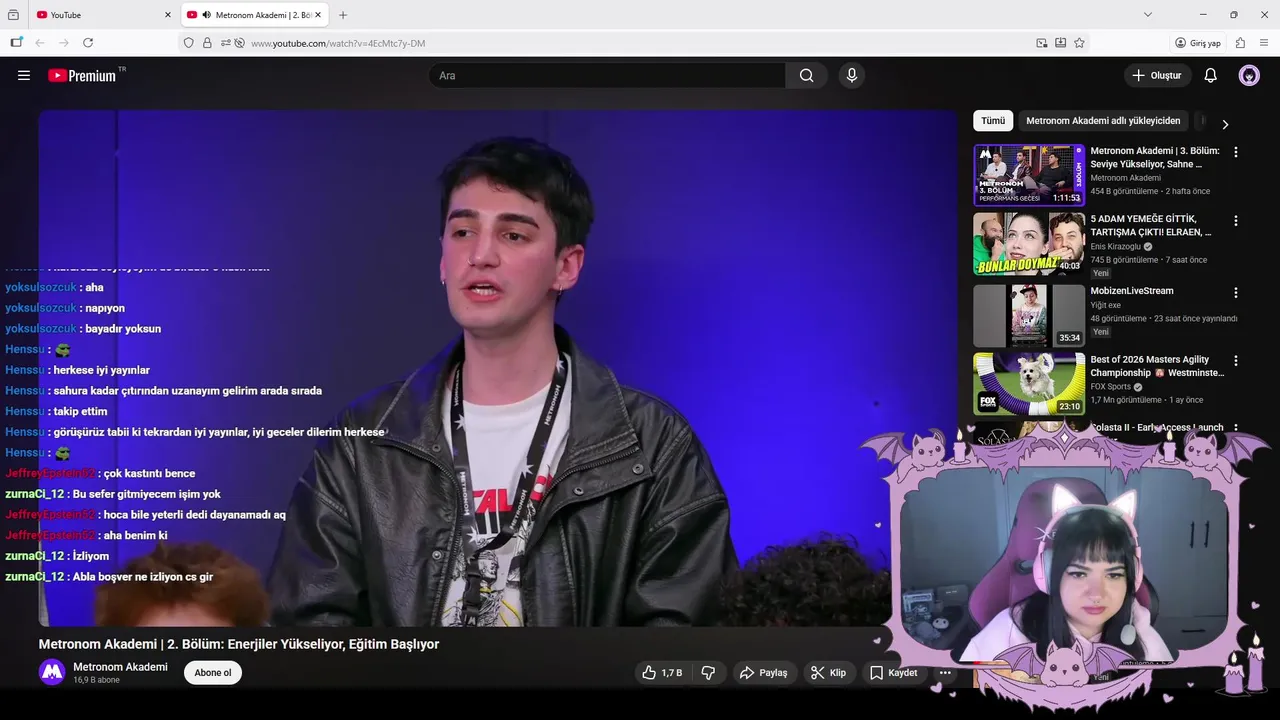Select the Tümü filter chip
The width and height of the screenshot is (1280, 720).
[993, 121]
